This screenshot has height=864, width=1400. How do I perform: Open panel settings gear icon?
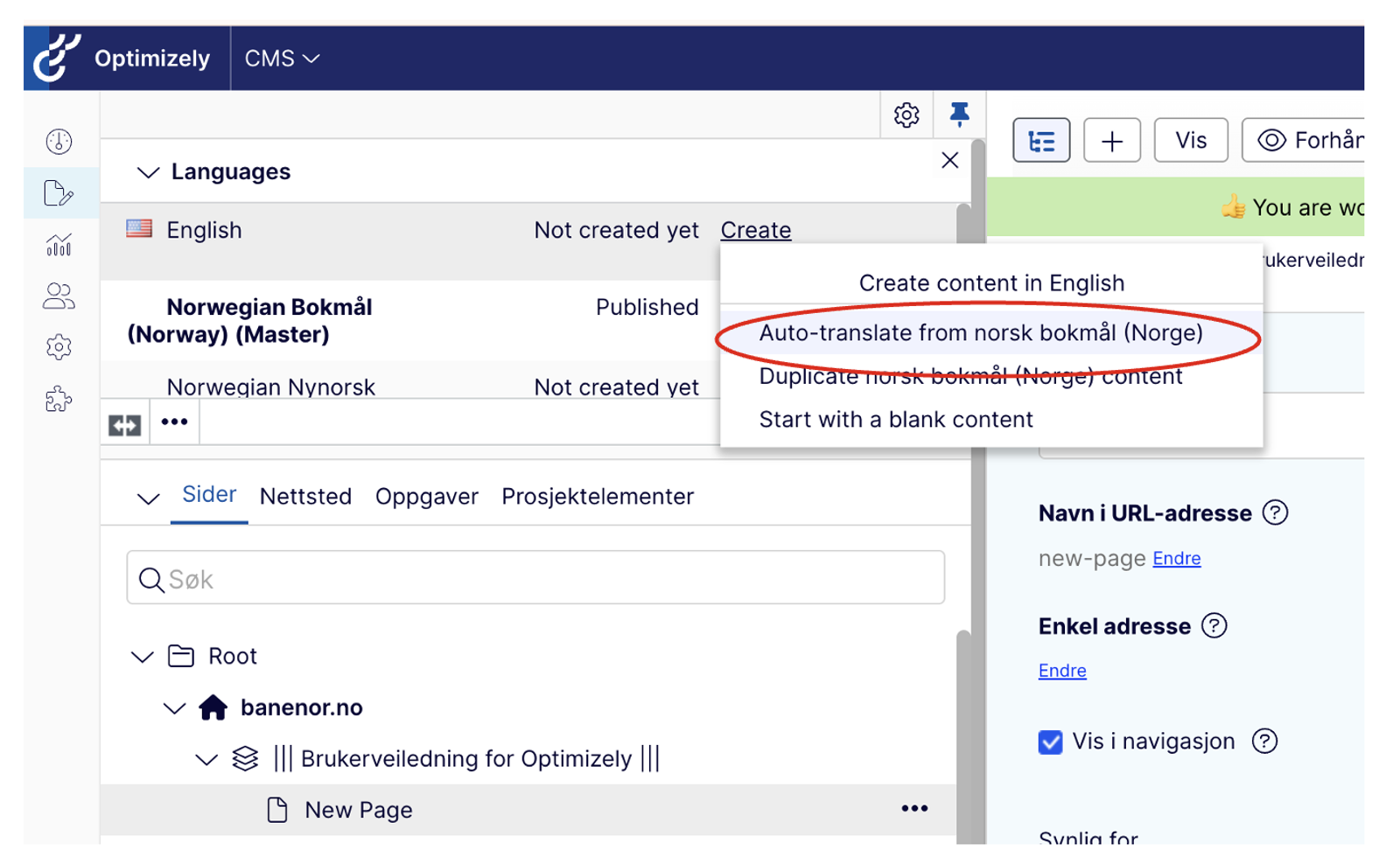coord(906,115)
